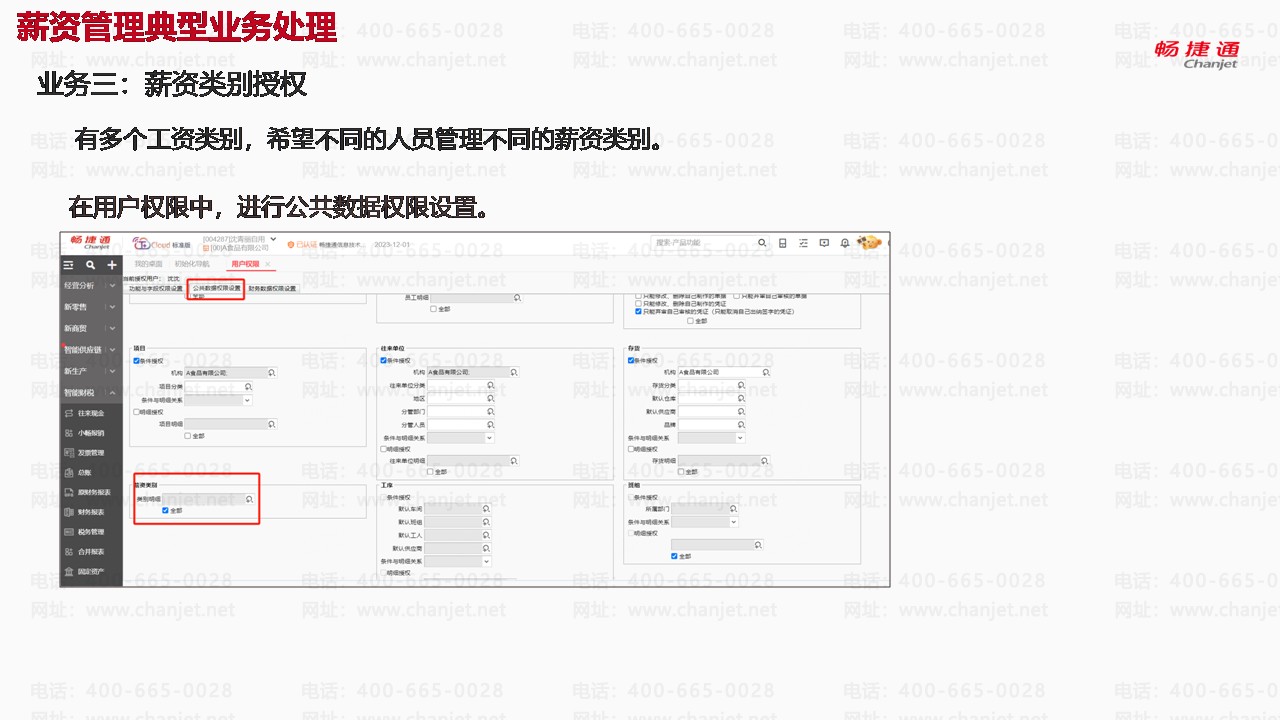Click the 税务管理 sidebar icon

[69, 532]
